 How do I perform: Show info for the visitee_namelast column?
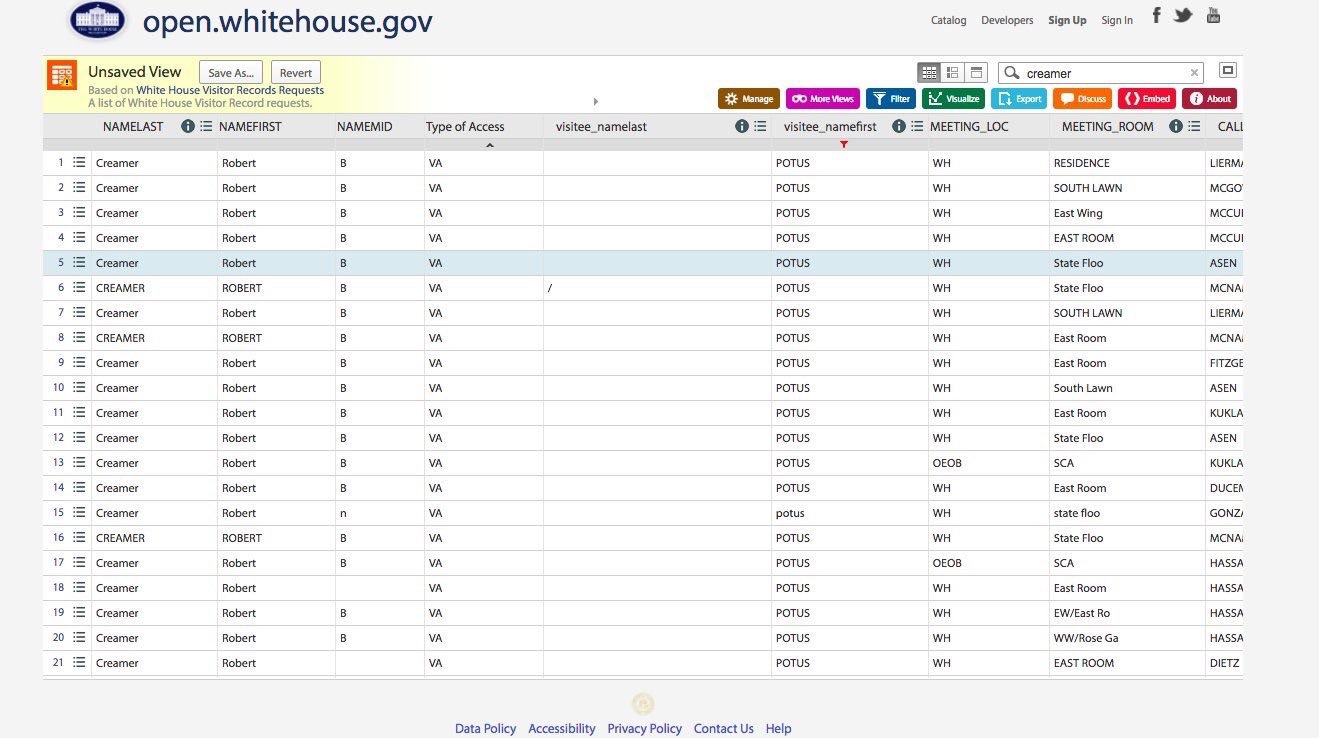pos(741,126)
